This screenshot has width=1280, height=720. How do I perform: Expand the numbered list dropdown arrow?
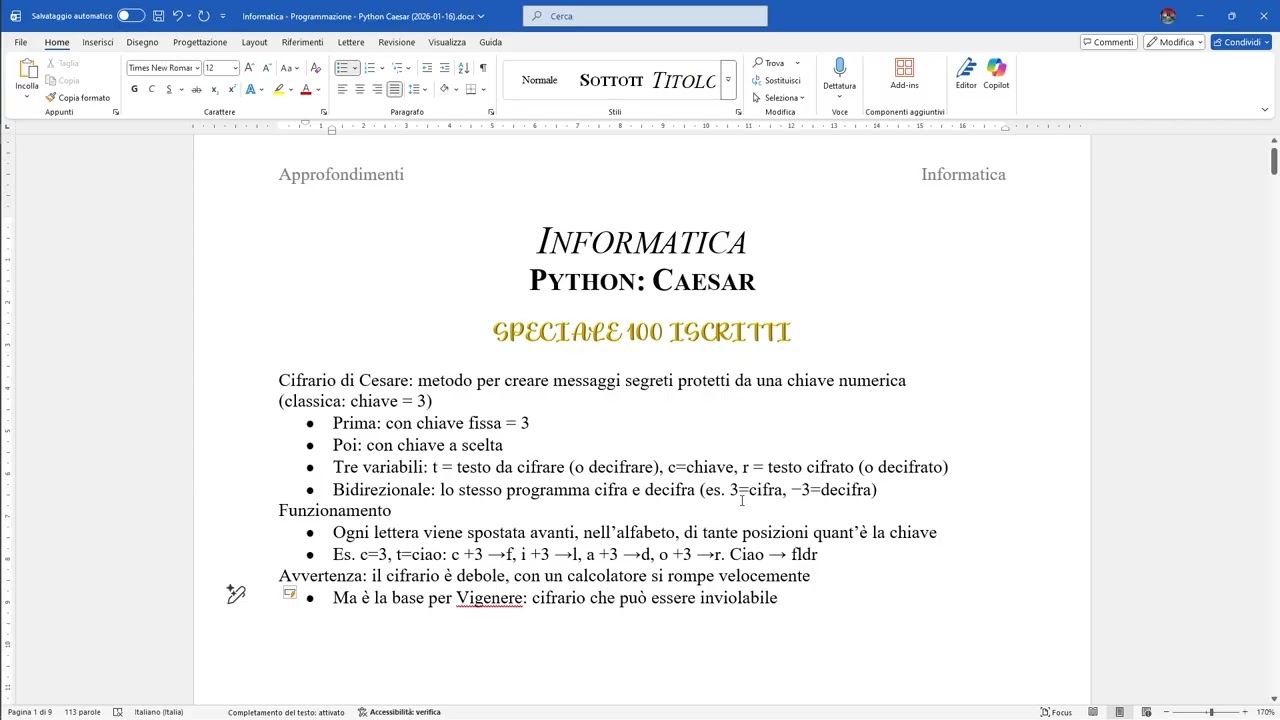[x=382, y=68]
